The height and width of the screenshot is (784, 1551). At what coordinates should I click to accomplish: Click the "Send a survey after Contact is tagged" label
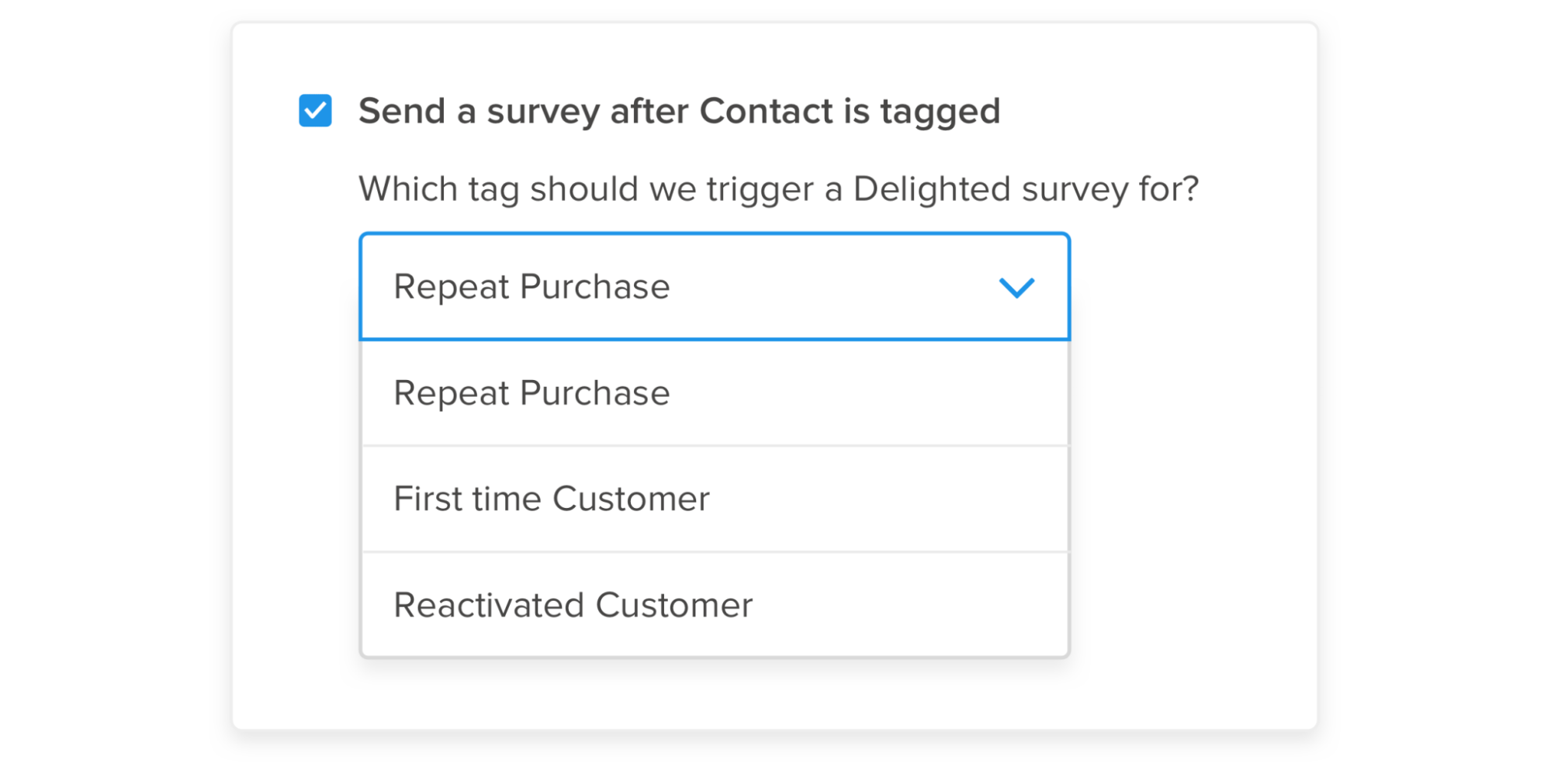679,111
